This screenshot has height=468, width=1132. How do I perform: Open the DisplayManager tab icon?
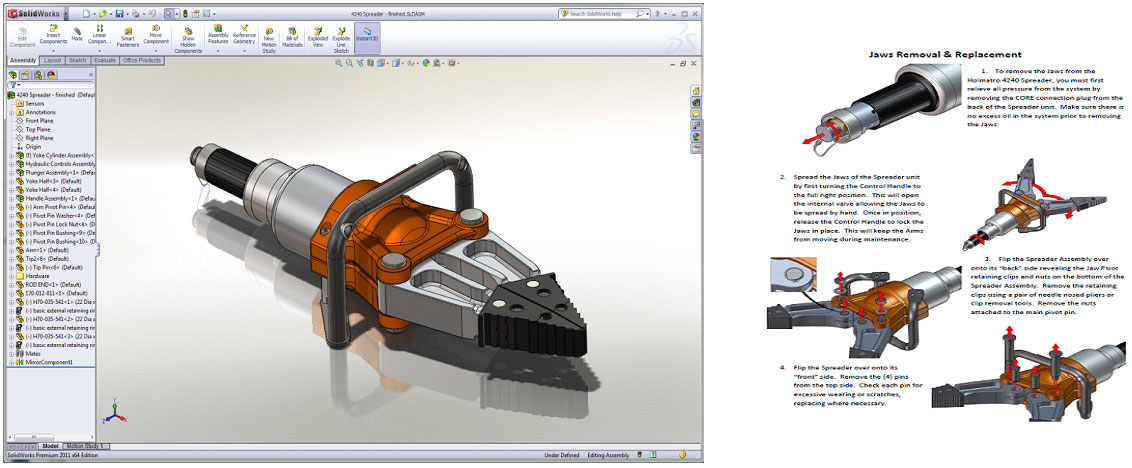[x=52, y=74]
